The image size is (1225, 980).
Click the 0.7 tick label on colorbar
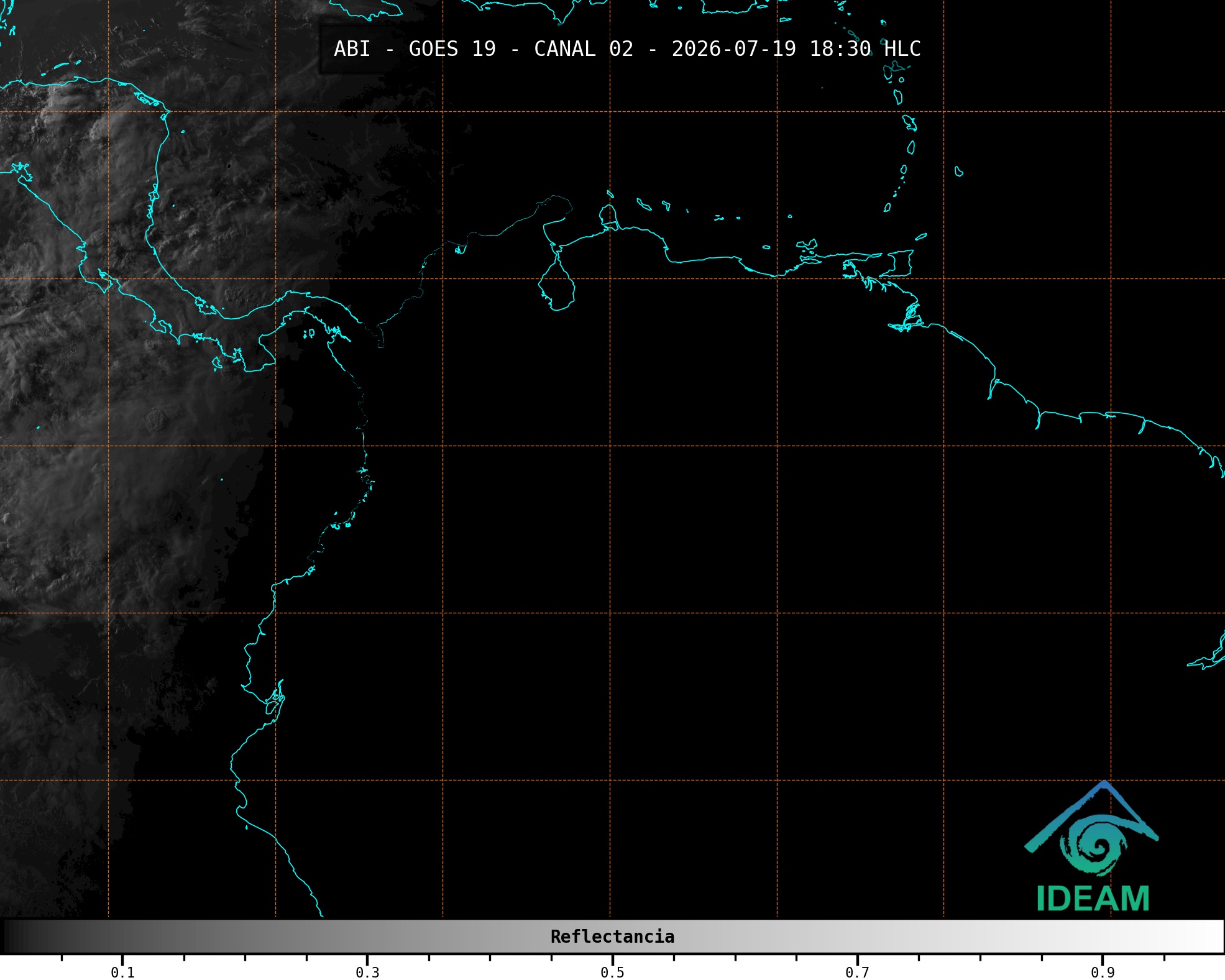[857, 972]
